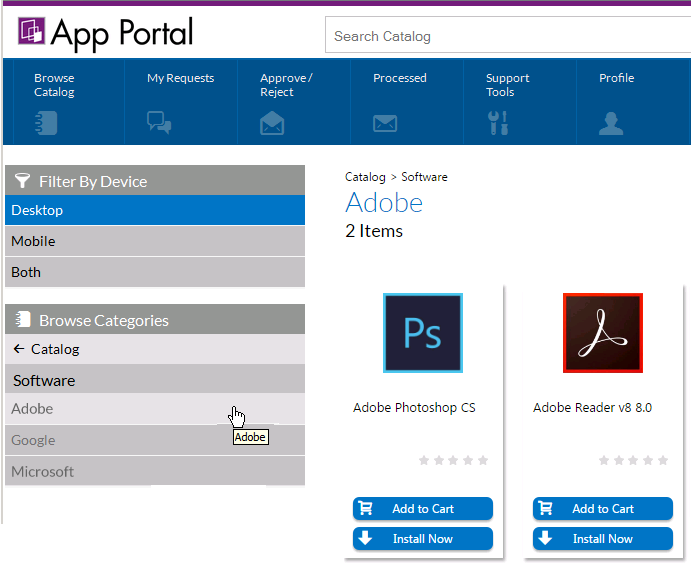Click the Software breadcrumb link
Screen dimensions: 691x574
click(x=424, y=177)
